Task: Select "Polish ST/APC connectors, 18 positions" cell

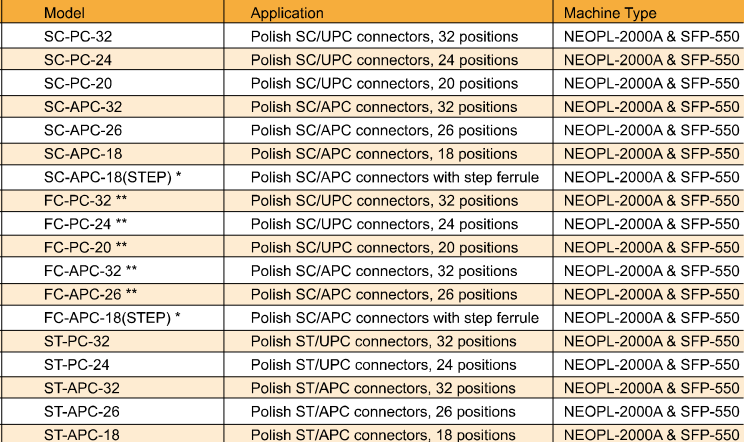Action: (x=383, y=434)
